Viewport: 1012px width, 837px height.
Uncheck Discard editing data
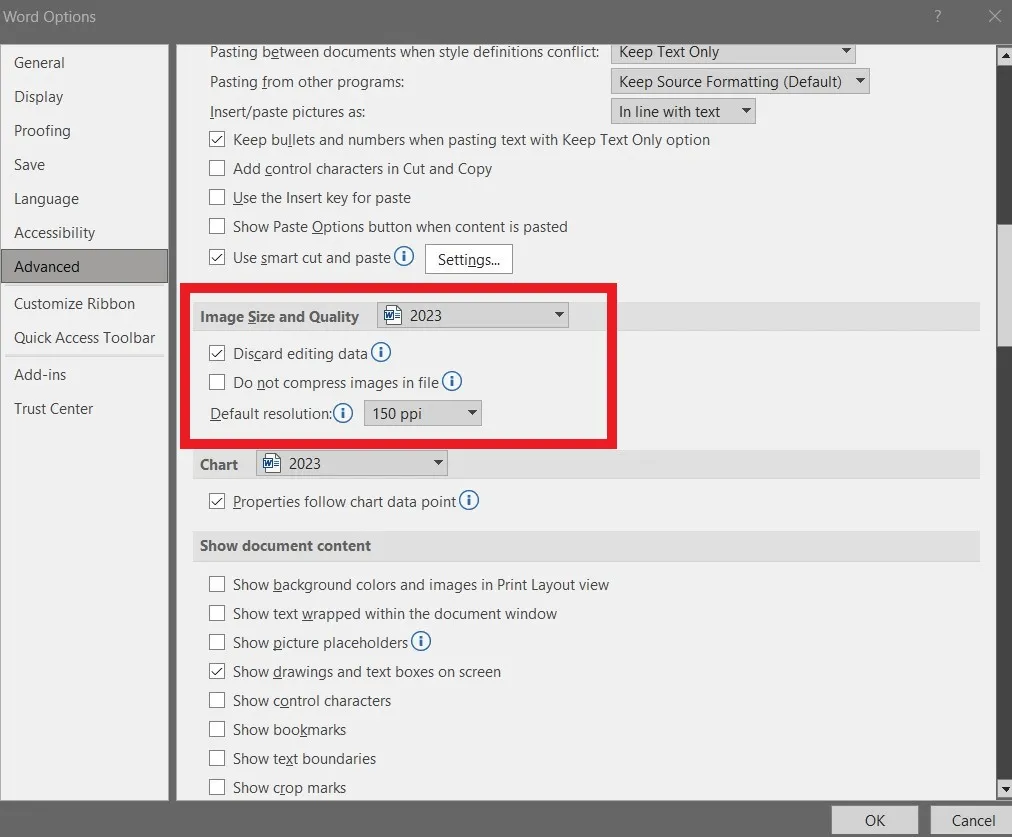point(217,353)
